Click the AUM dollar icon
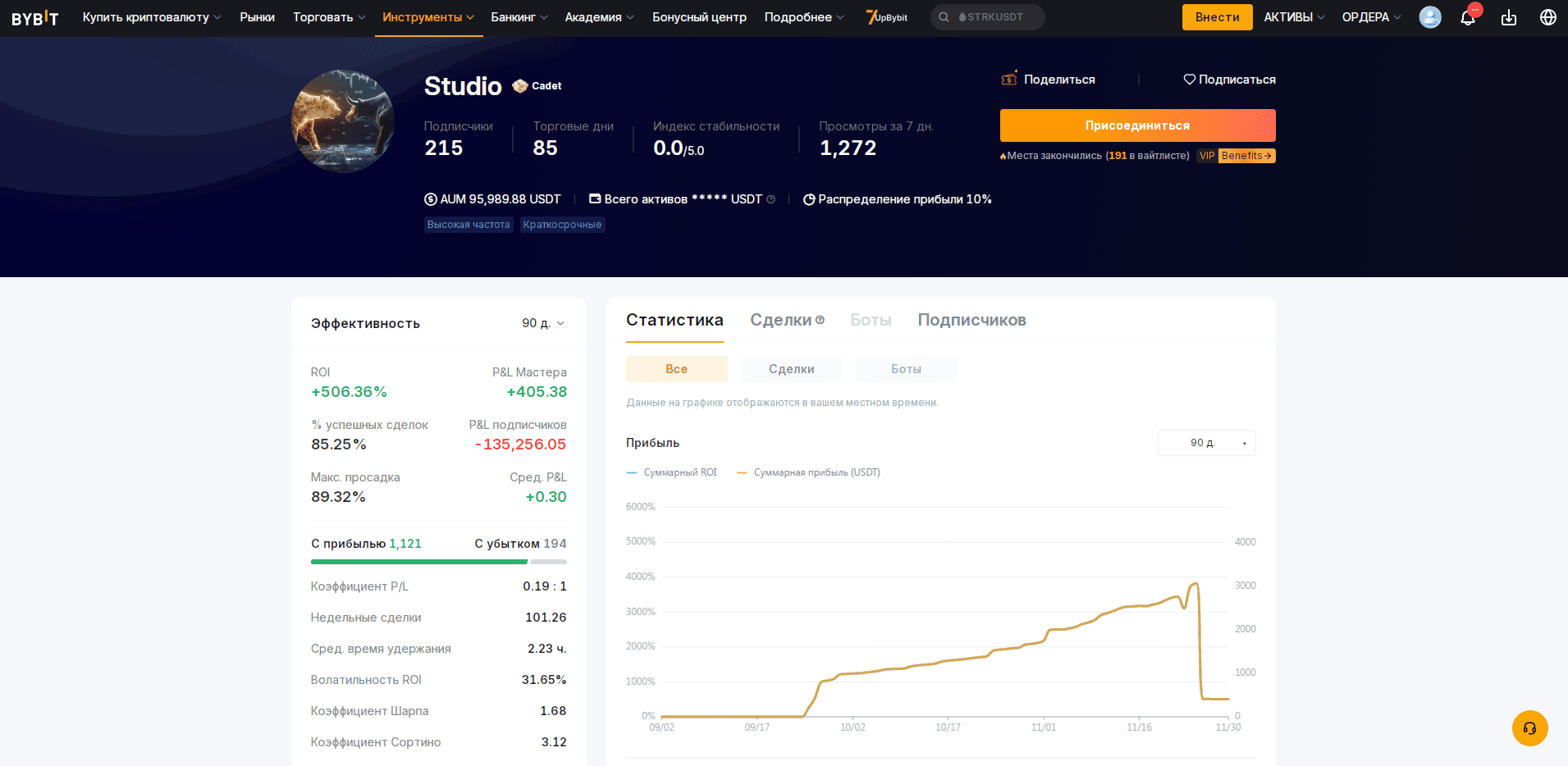Image resolution: width=1568 pixels, height=766 pixels. [431, 199]
